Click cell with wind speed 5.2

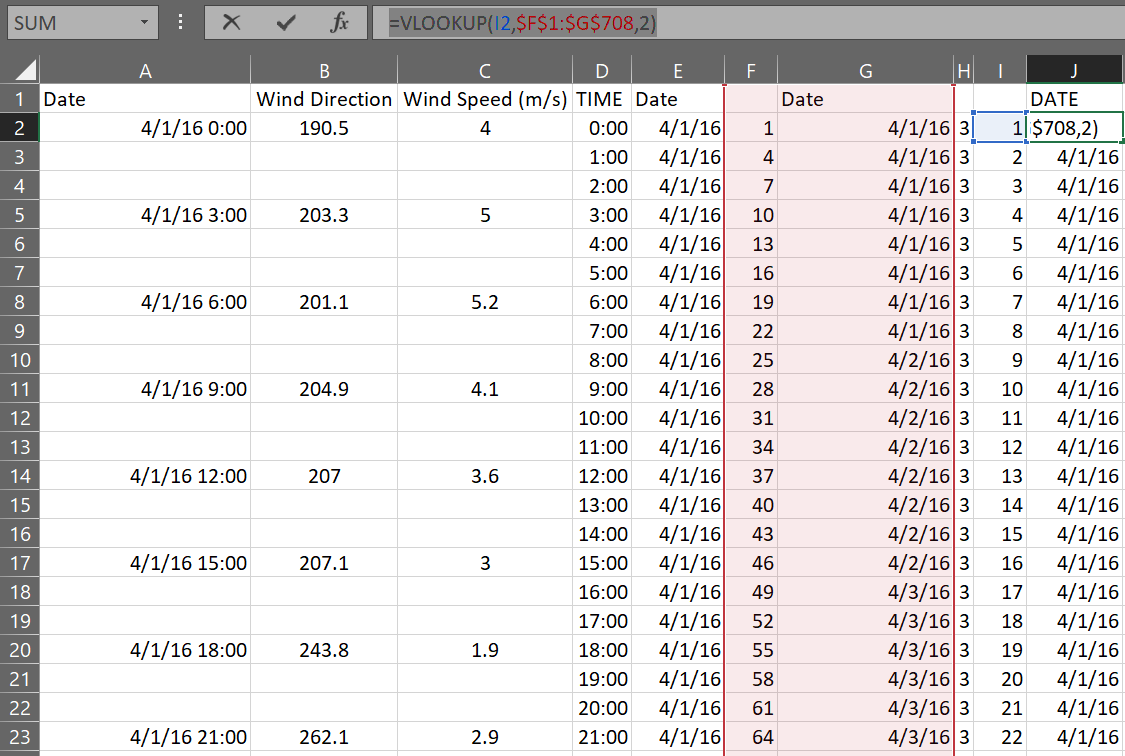click(x=485, y=302)
